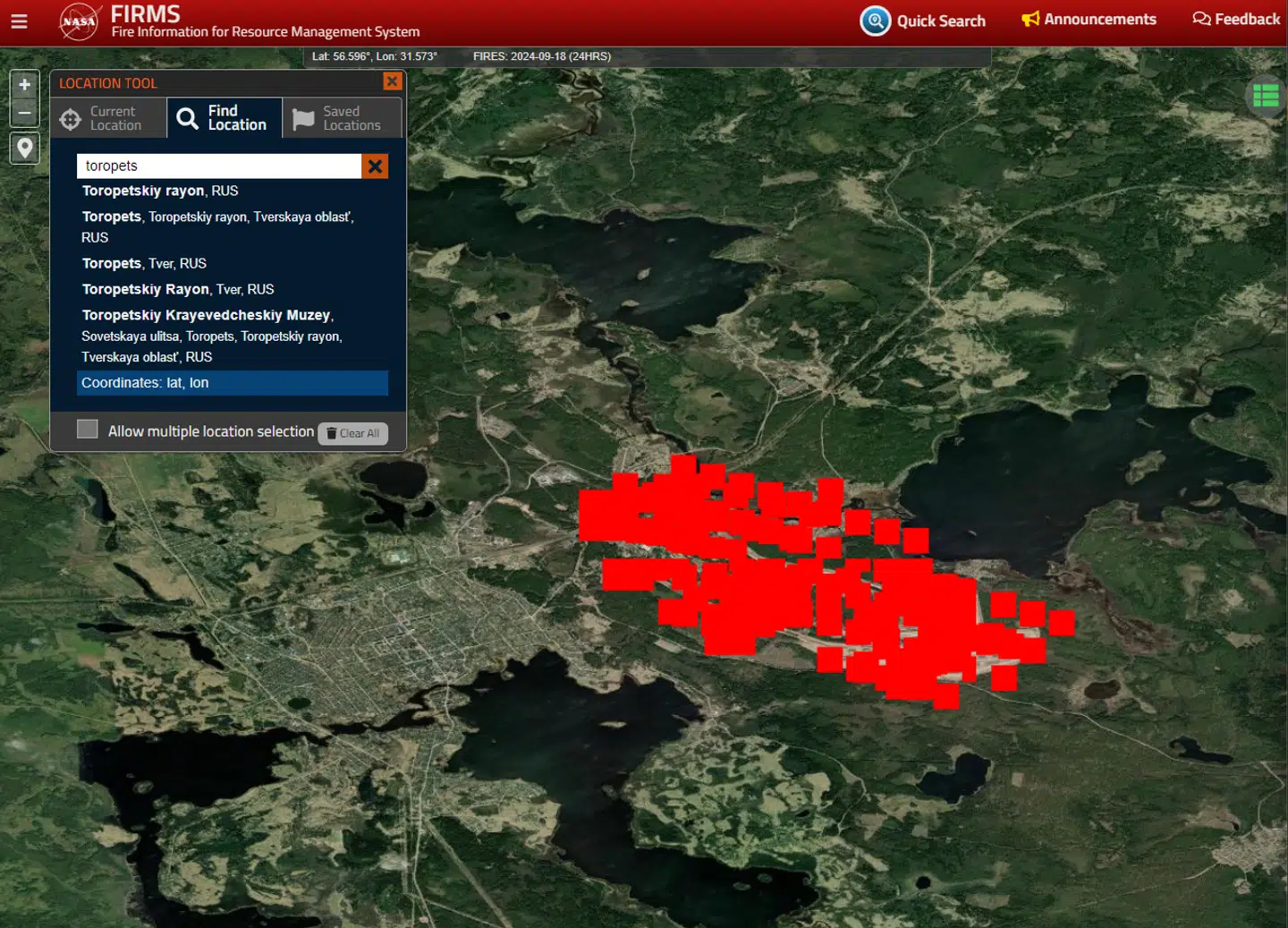Choose Toropets, Tver, RUS search result
Image resolution: width=1288 pixels, height=928 pixels.
(144, 263)
